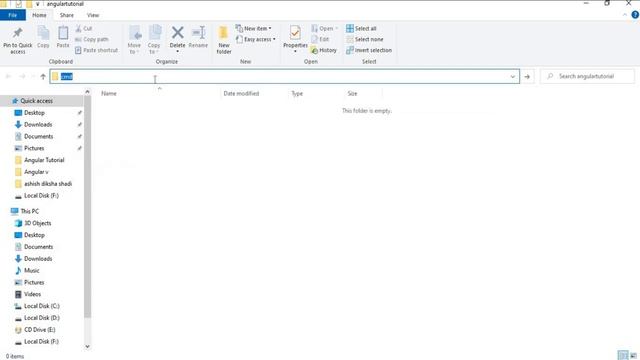Image resolution: width=640 pixels, height=360 pixels.
Task: Switch to the Home ribbon tab
Action: 39,15
